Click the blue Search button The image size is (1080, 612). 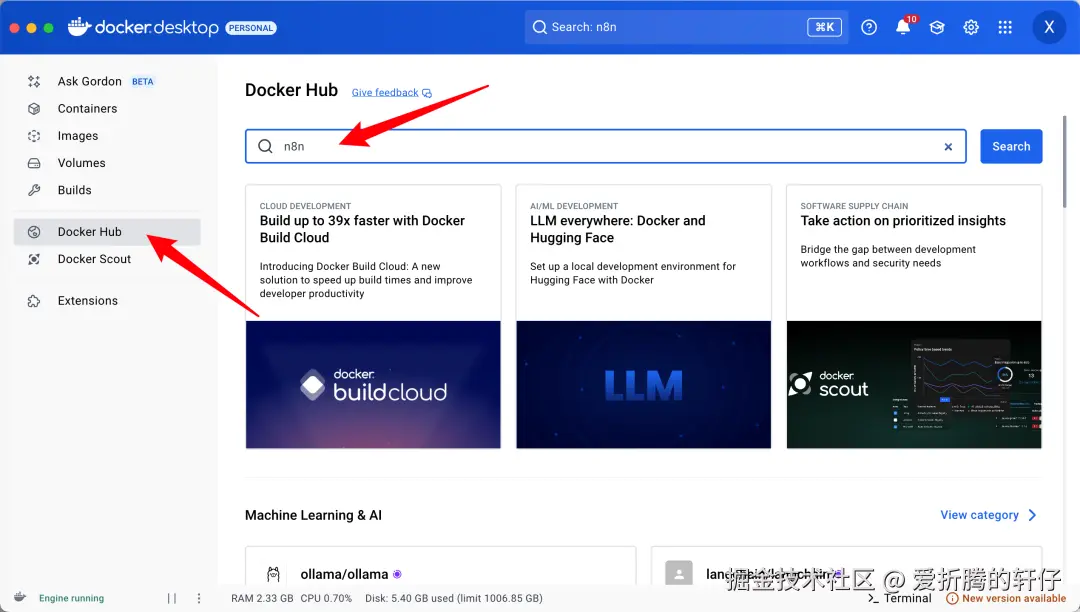coord(1011,146)
